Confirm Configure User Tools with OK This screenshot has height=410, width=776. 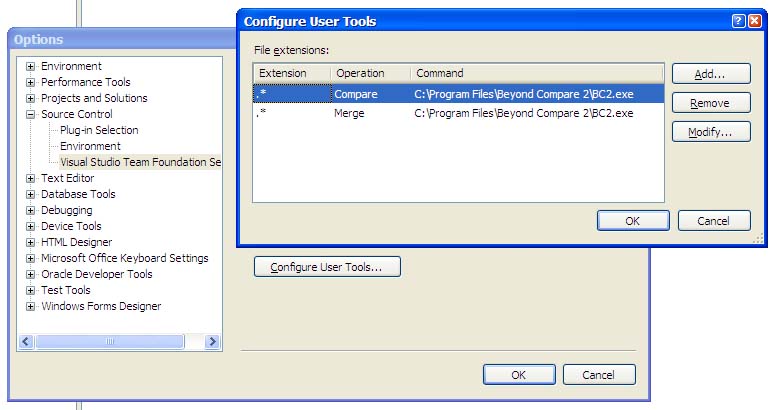(633, 221)
